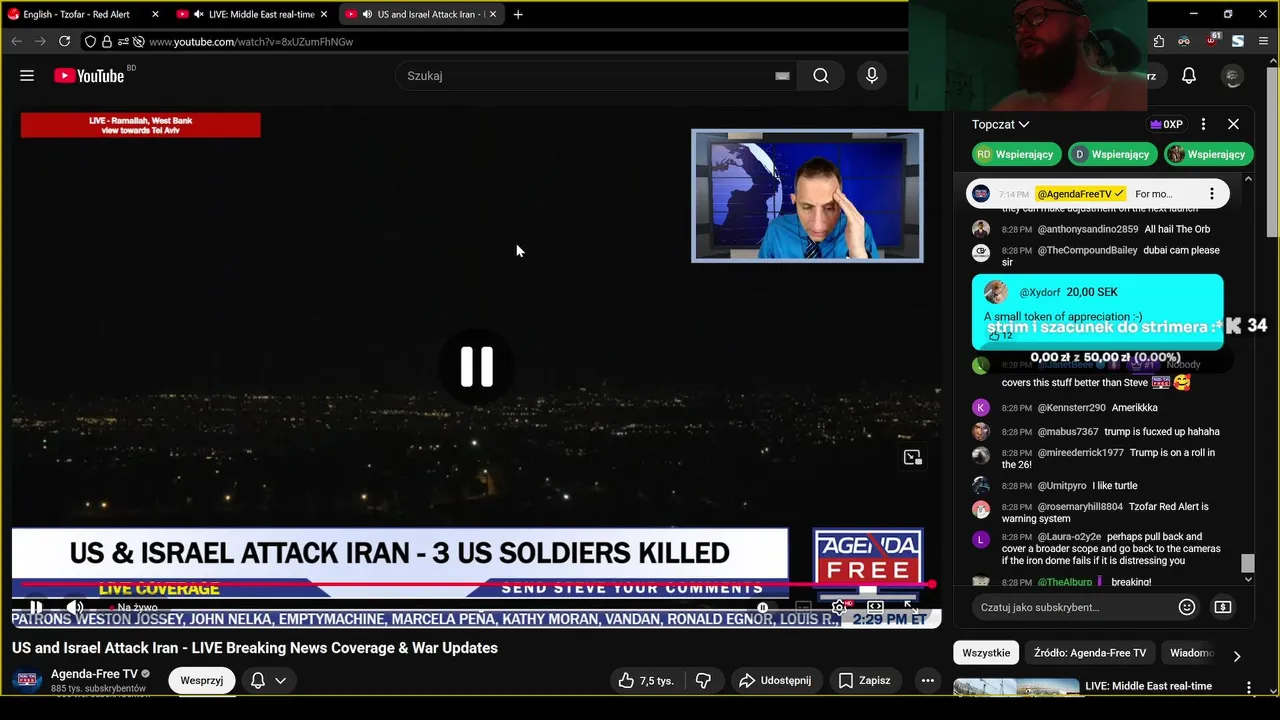1280x720 pixels.
Task: Open browser application menu
Action: [x=1263, y=41]
